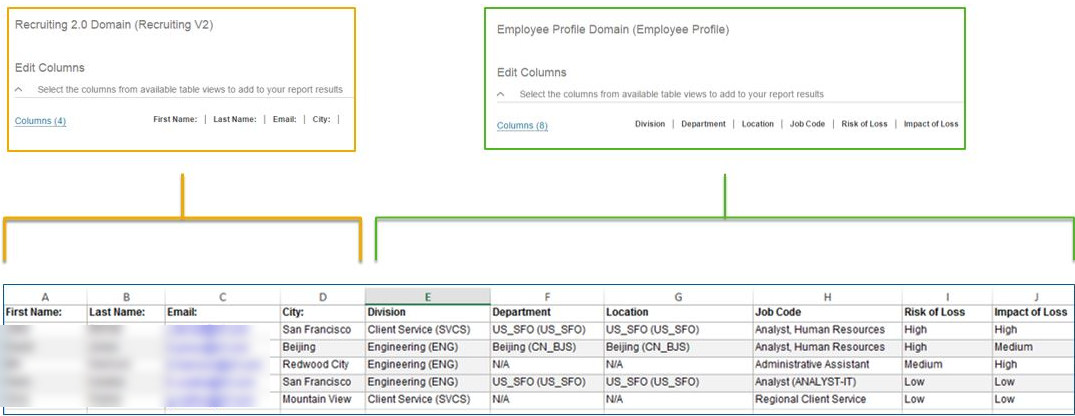Select the 'Regional Client Service' cell

click(x=828, y=399)
